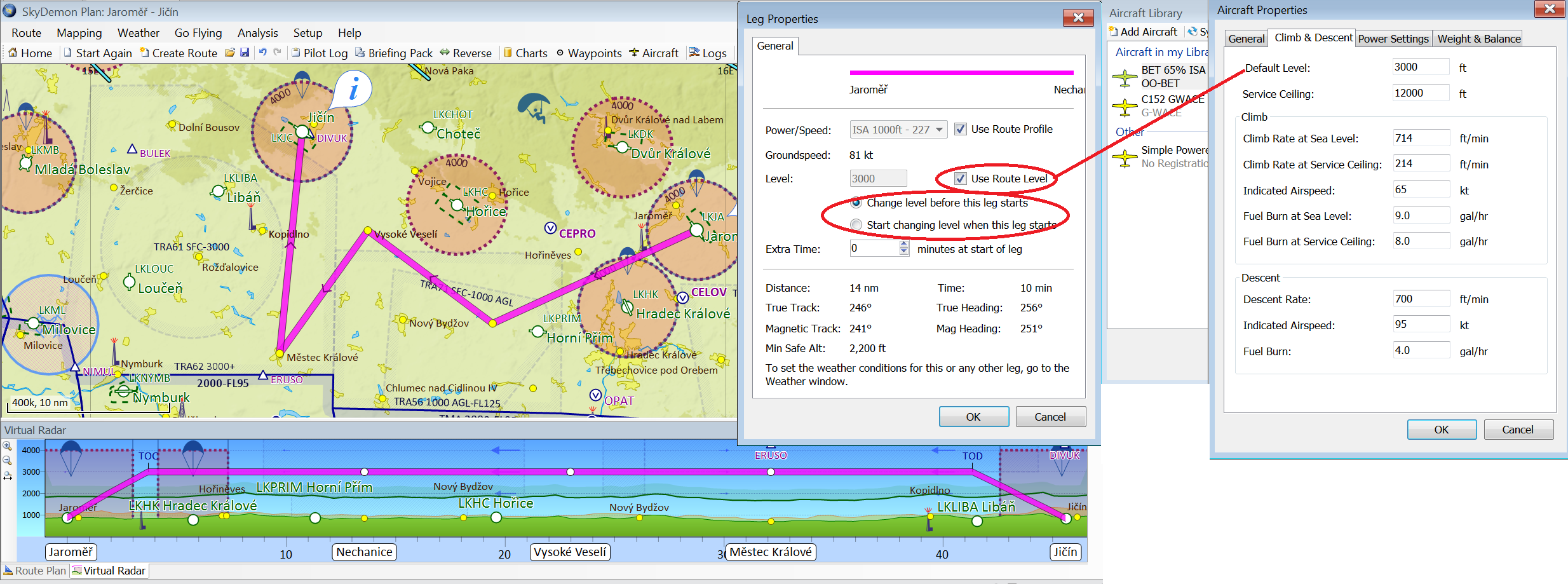This screenshot has height=584, width=1568.
Task: Click the Městec Králové waypoint label in Virtual Radar
Action: coord(771,552)
